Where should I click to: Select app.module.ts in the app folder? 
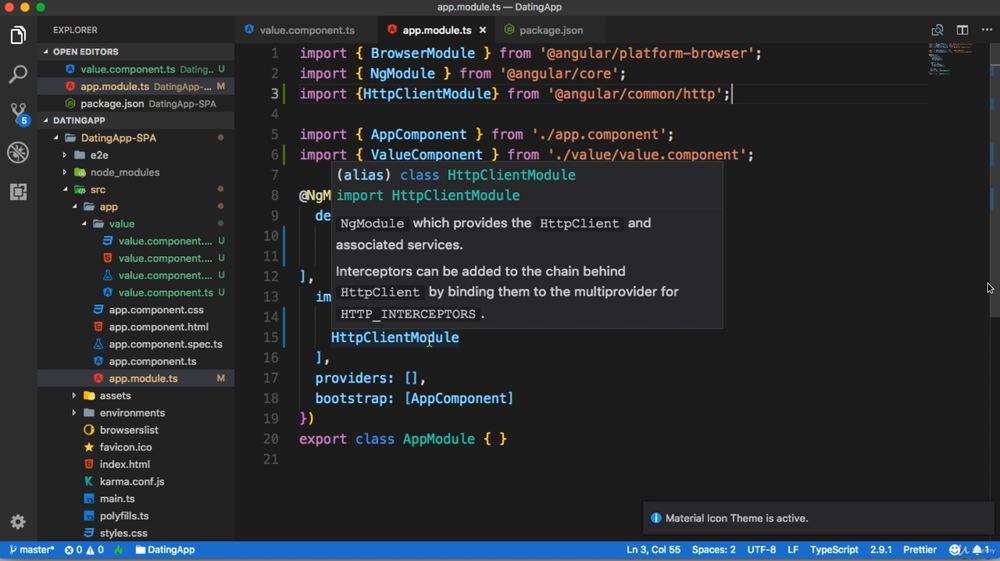point(136,378)
